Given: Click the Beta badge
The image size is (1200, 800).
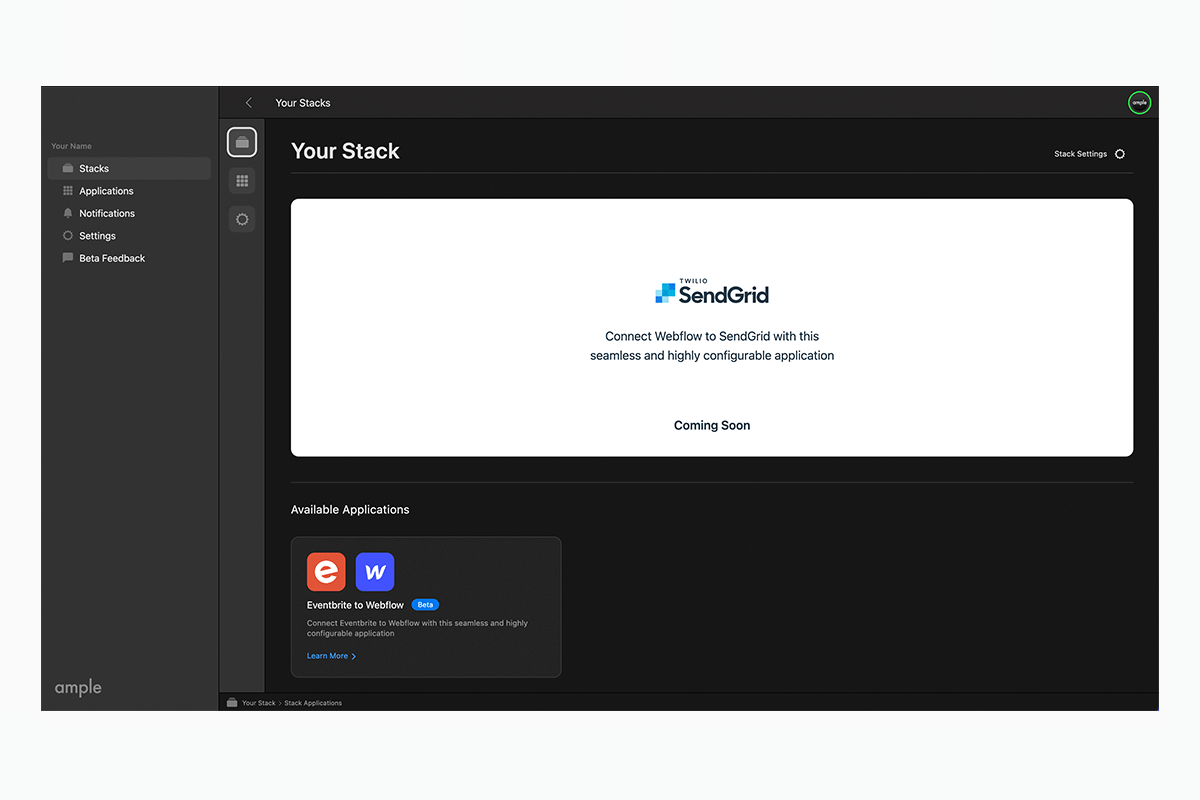Looking at the screenshot, I should [x=425, y=605].
